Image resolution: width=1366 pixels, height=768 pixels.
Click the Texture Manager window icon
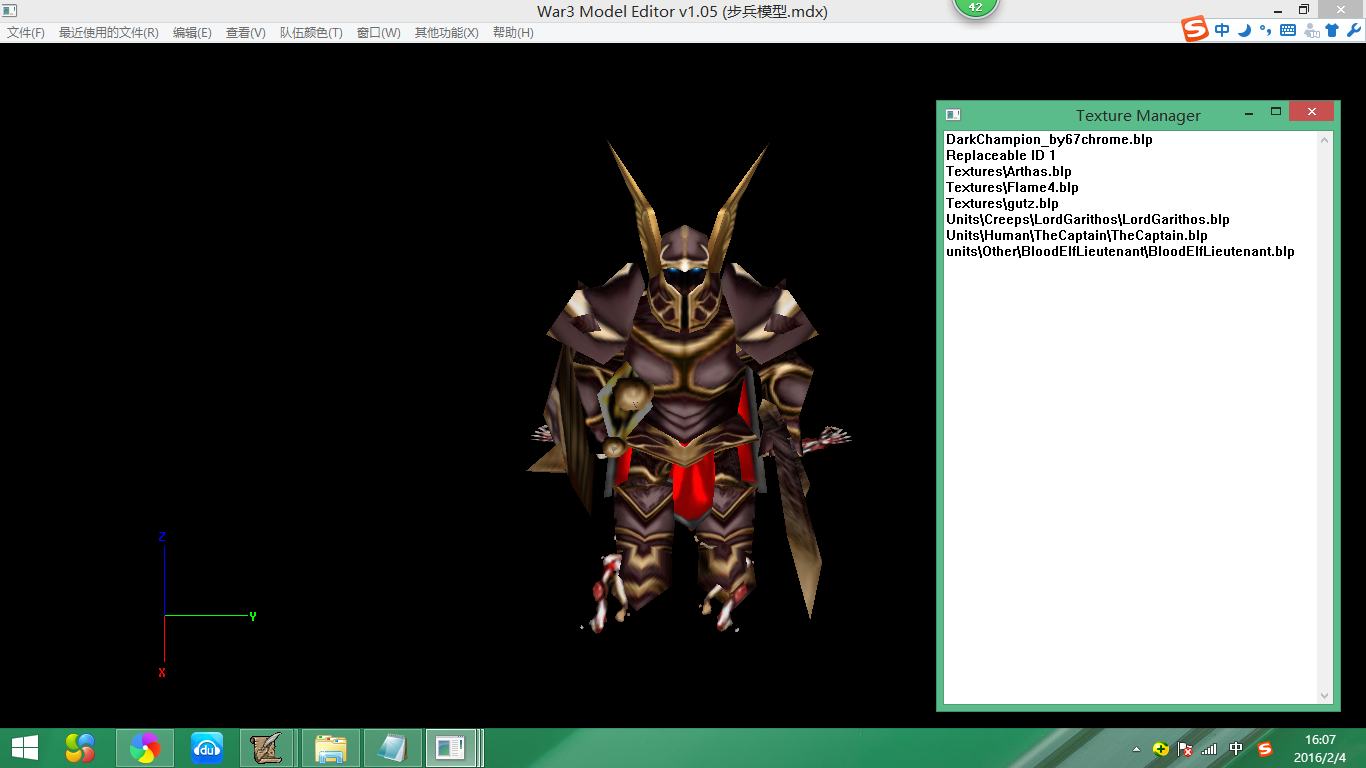pyautogui.click(x=953, y=115)
